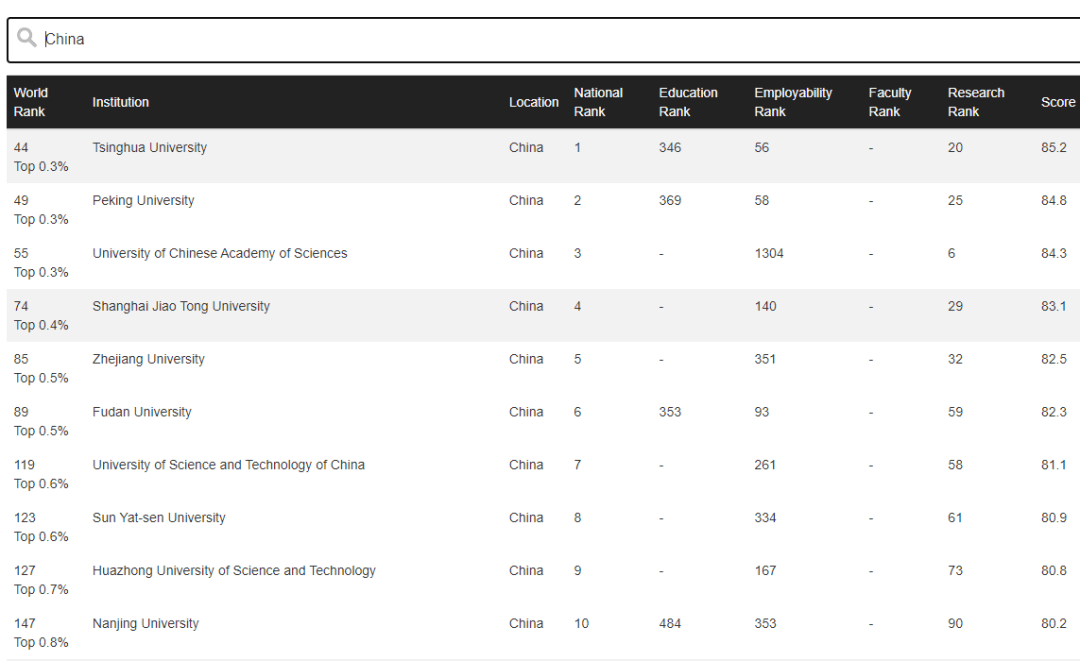Click Nanjing's Top 0.8% label
1080x661 pixels.
pyautogui.click(x=41, y=642)
